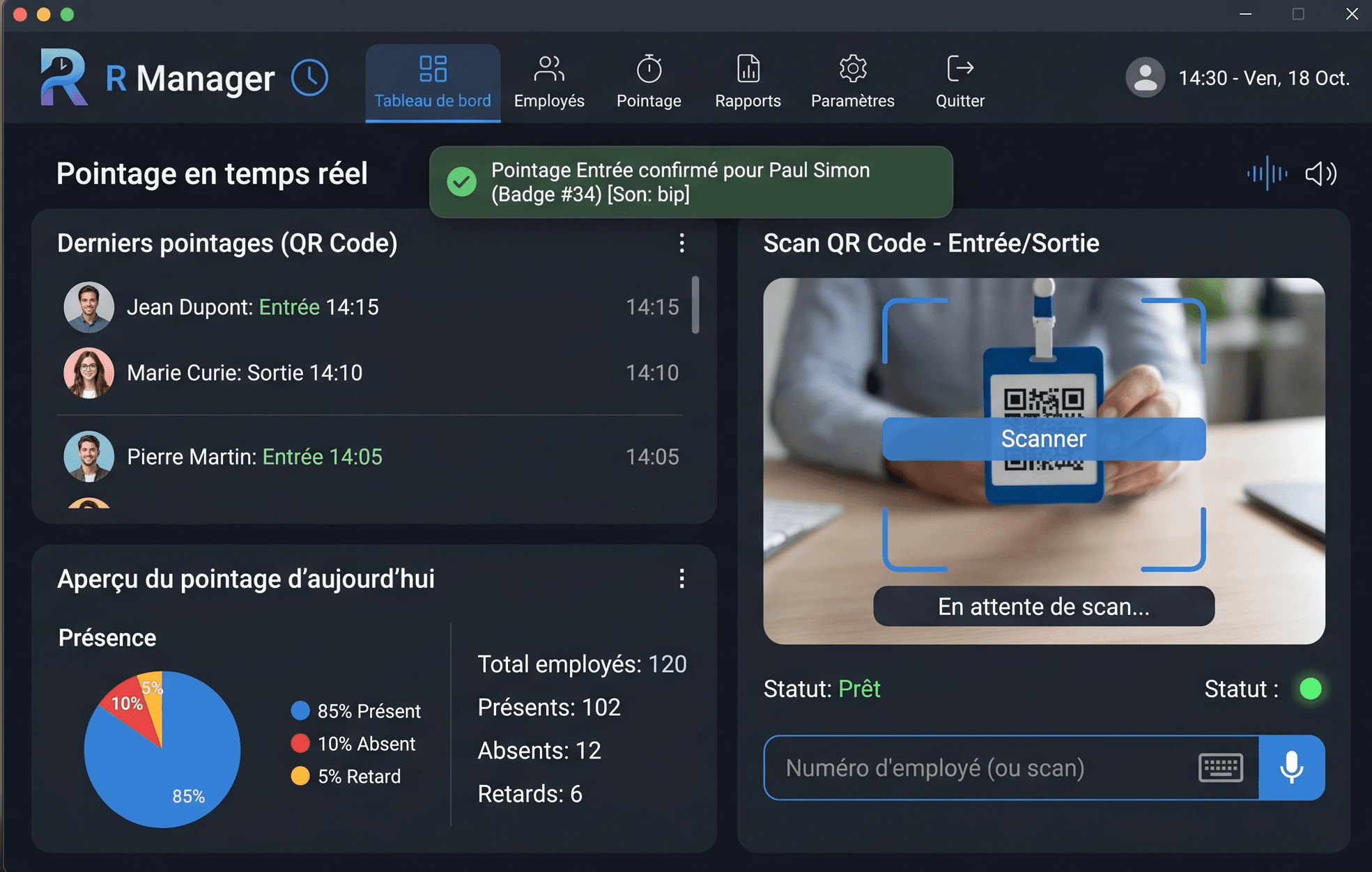Click the En attente de scan... bar
Image resolution: width=1372 pixels, height=872 pixels.
pyautogui.click(x=1044, y=607)
